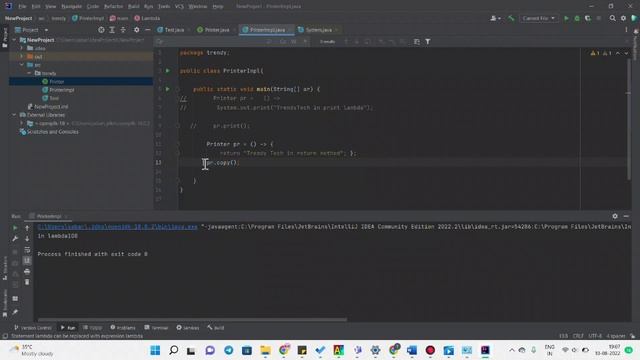Hide the Project panel with minus icon

tap(147, 30)
